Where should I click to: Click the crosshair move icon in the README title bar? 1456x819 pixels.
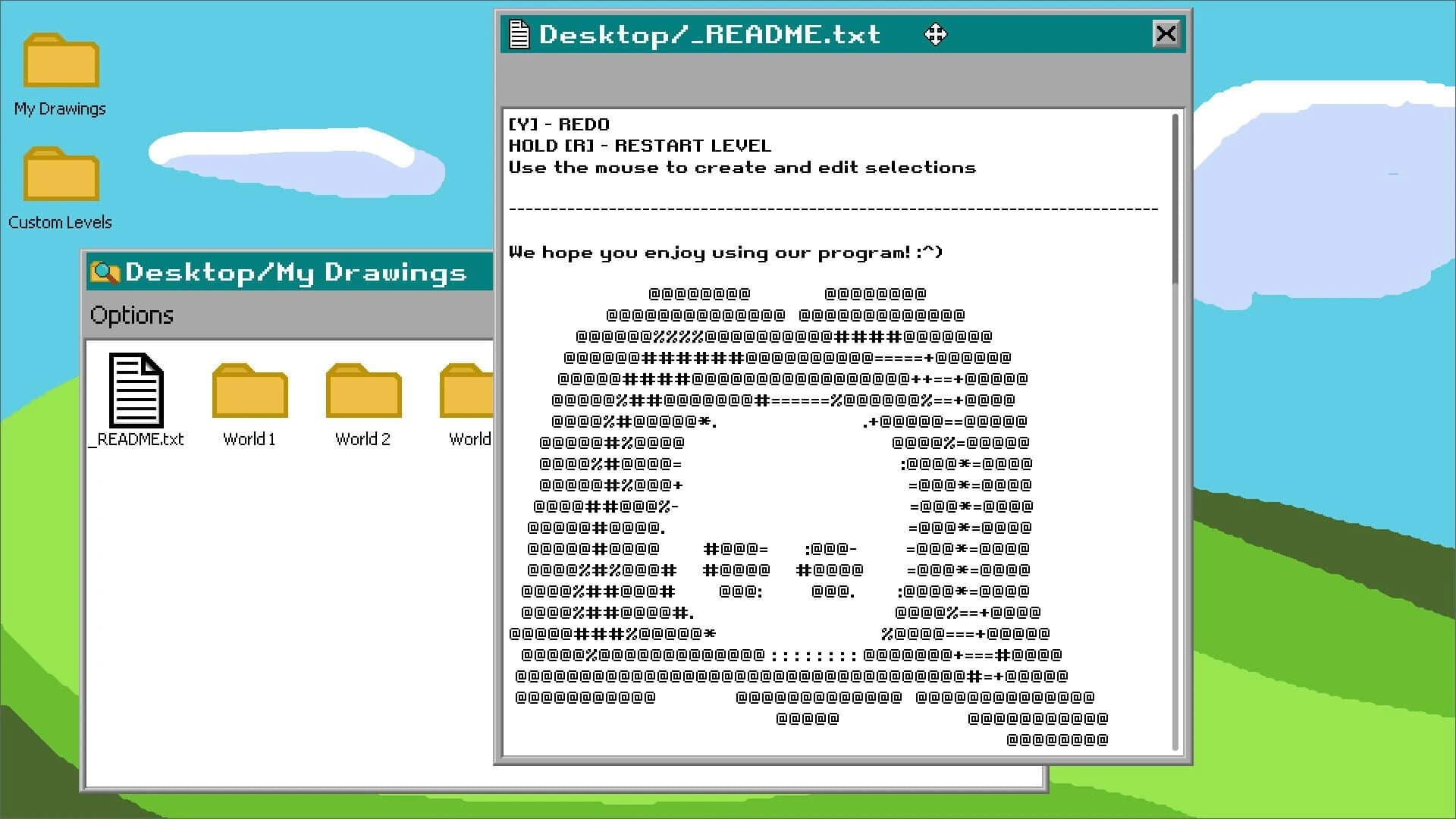(936, 34)
